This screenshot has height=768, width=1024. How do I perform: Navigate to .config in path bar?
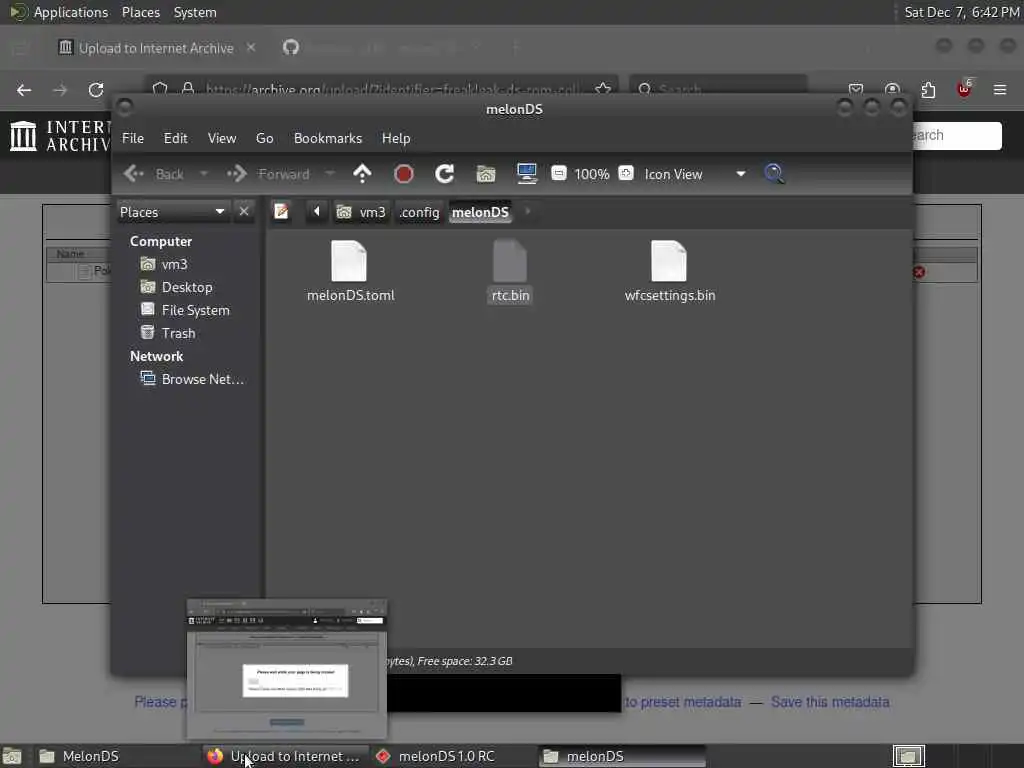pos(419,212)
